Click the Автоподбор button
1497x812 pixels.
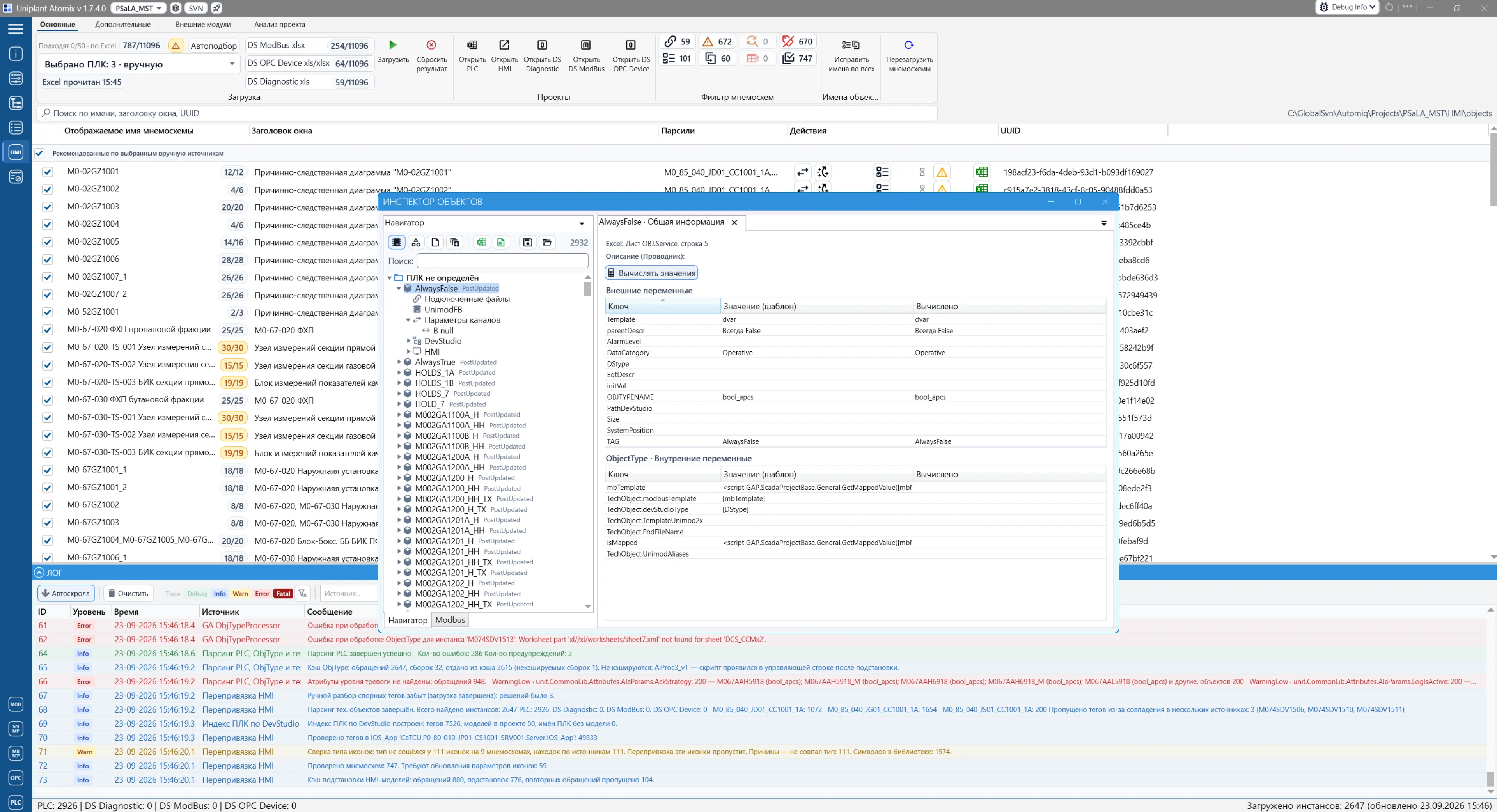(x=213, y=46)
